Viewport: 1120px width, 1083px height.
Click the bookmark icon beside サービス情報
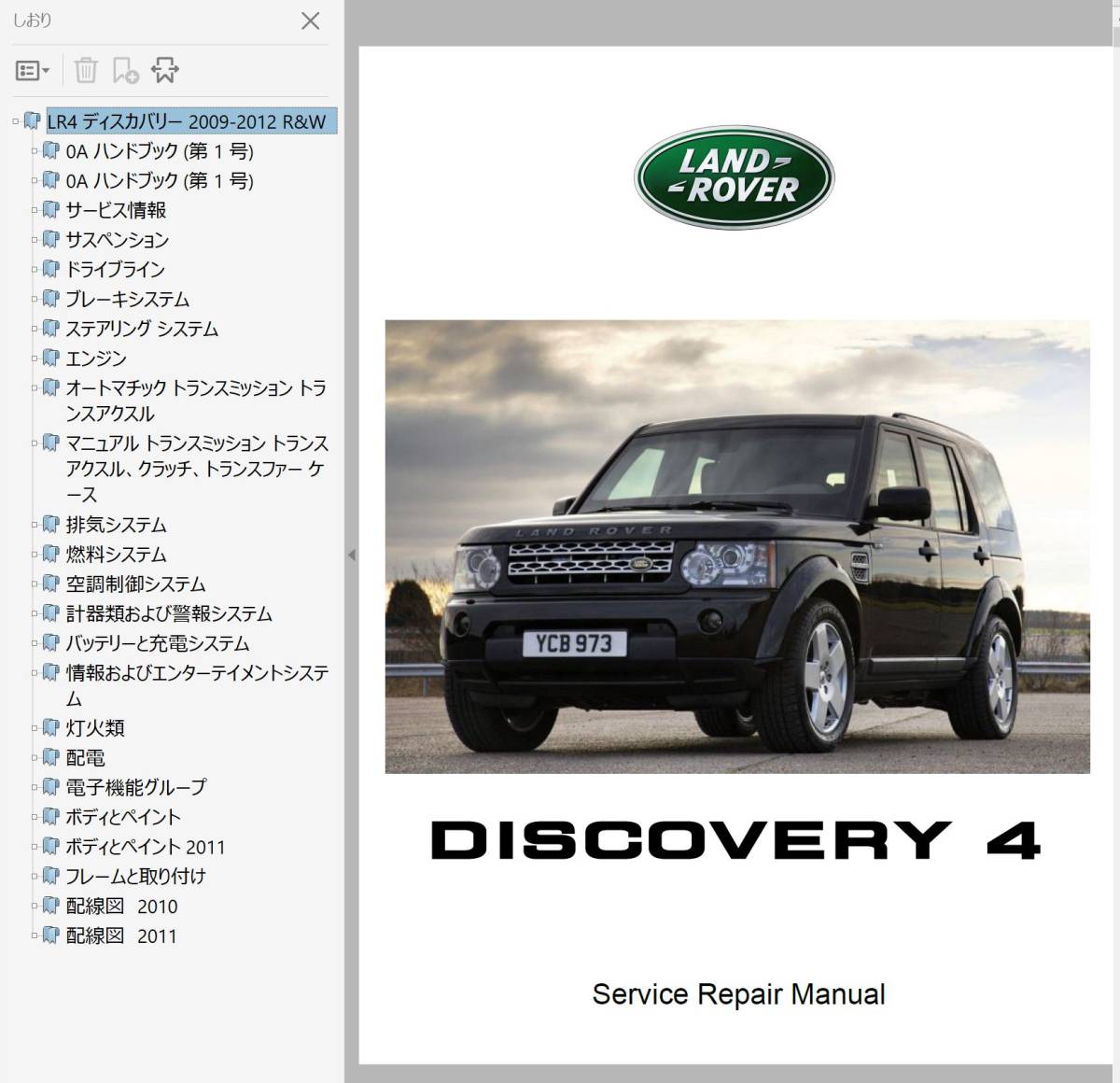click(51, 209)
